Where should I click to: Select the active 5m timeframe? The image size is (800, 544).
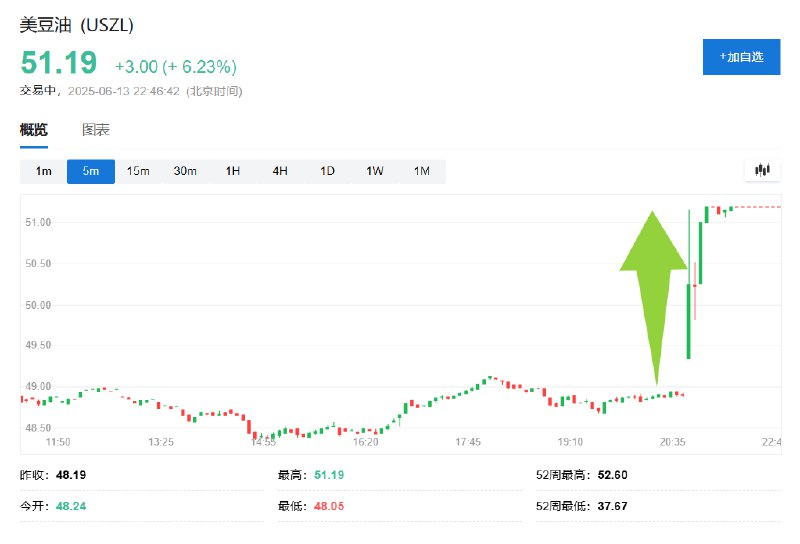[91, 171]
